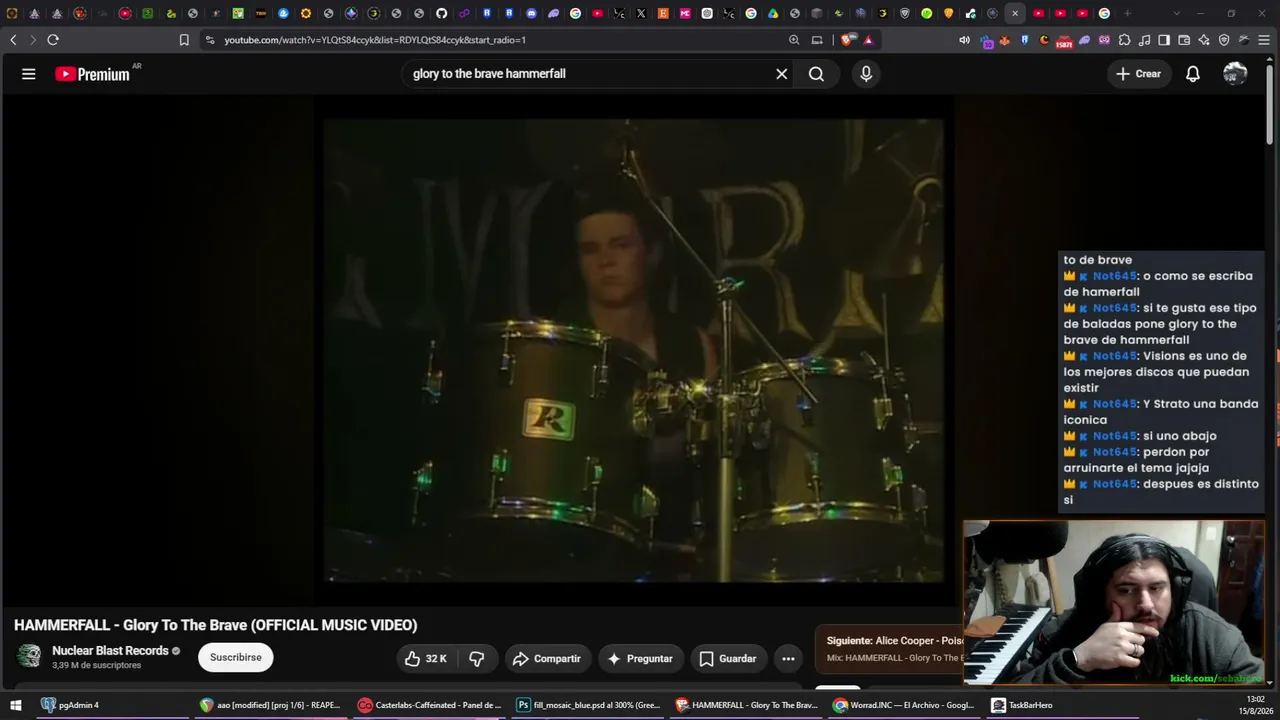This screenshot has width=1280, height=720.
Task: Open the media control music note
Action: 1144,40
